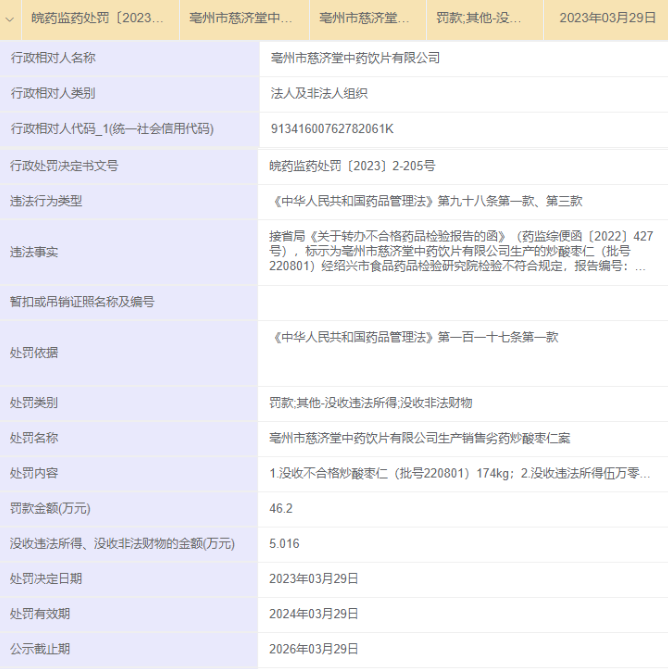This screenshot has width=668, height=669.
Task: Select fine amount 46.2
Action: [281, 509]
